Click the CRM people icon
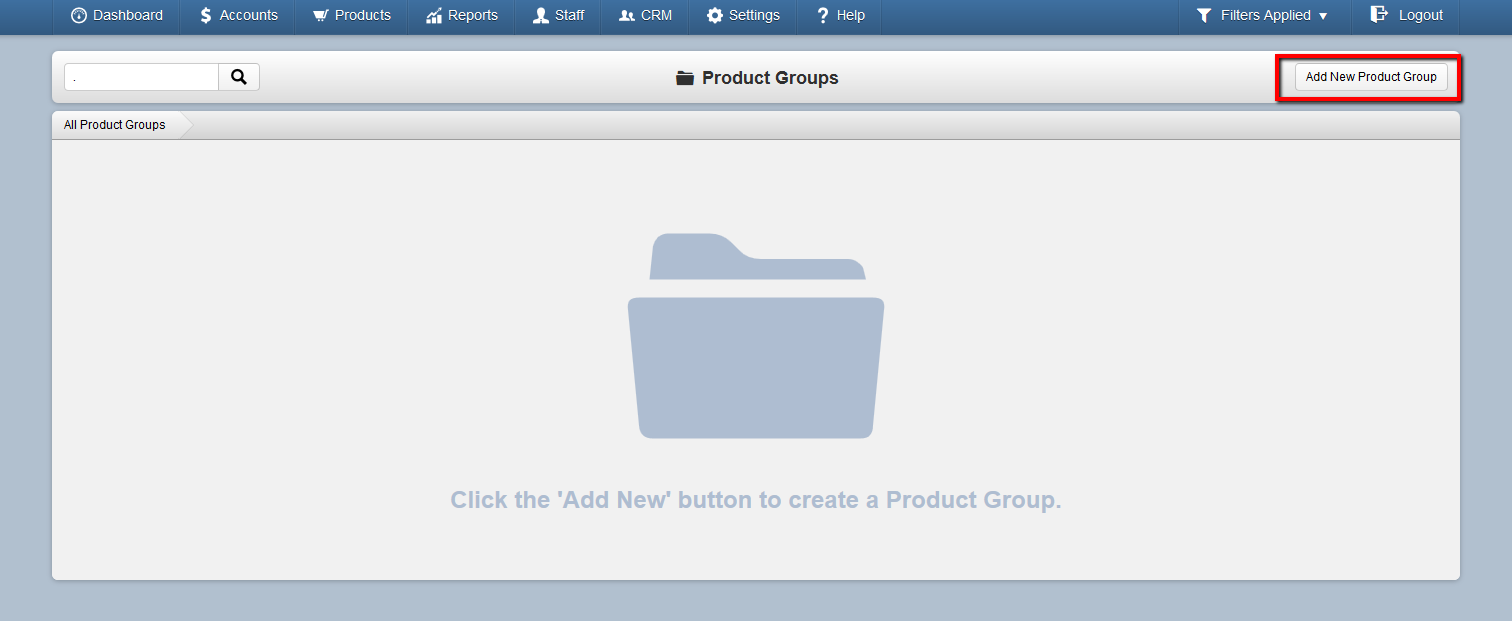The image size is (1512, 621). pos(627,15)
